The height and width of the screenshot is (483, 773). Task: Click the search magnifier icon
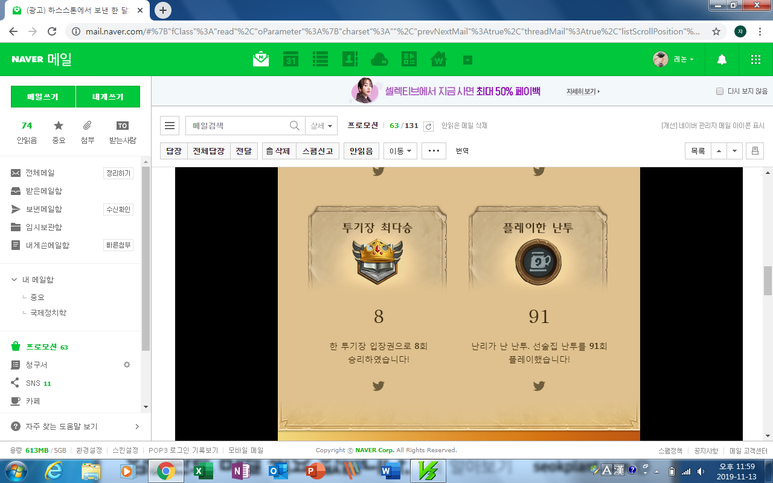tap(294, 126)
